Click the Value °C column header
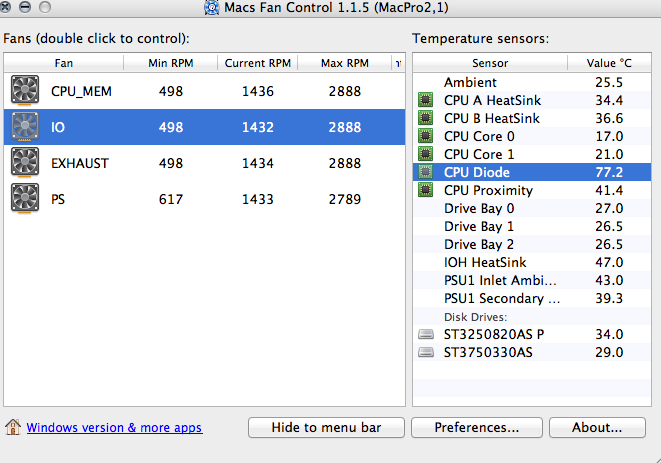Image resolution: width=661 pixels, height=463 pixels. point(609,63)
